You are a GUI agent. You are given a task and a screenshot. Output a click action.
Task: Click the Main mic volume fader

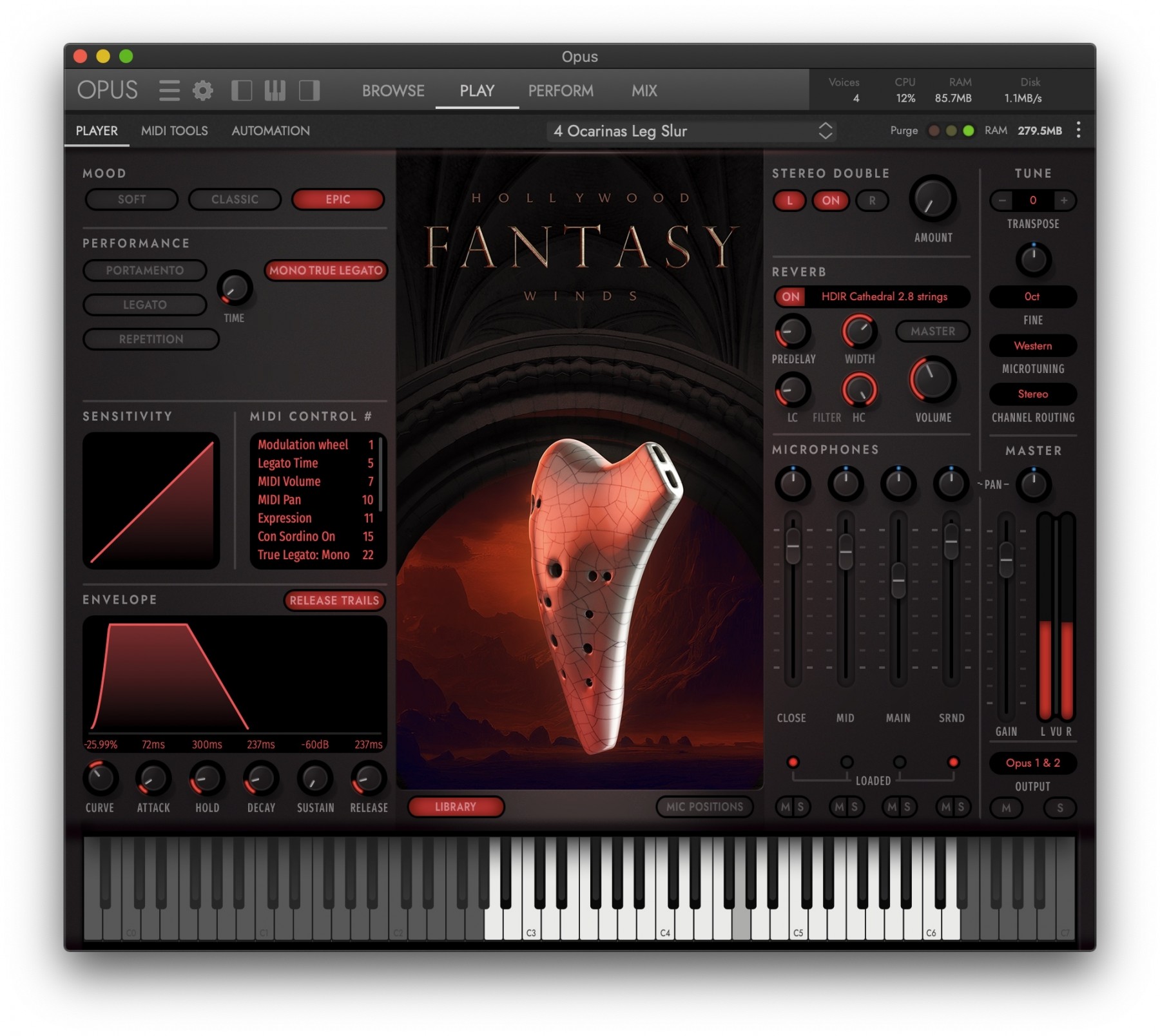(x=898, y=579)
